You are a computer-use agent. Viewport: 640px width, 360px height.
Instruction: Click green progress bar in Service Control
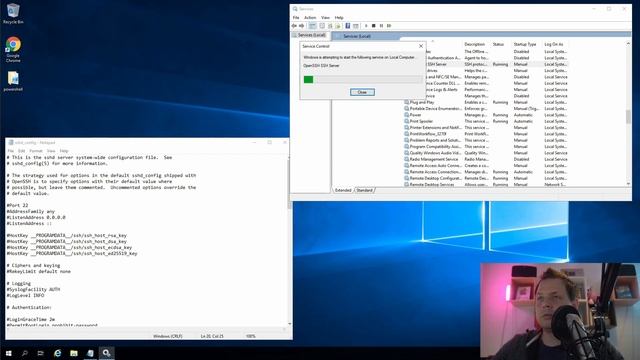(309, 80)
